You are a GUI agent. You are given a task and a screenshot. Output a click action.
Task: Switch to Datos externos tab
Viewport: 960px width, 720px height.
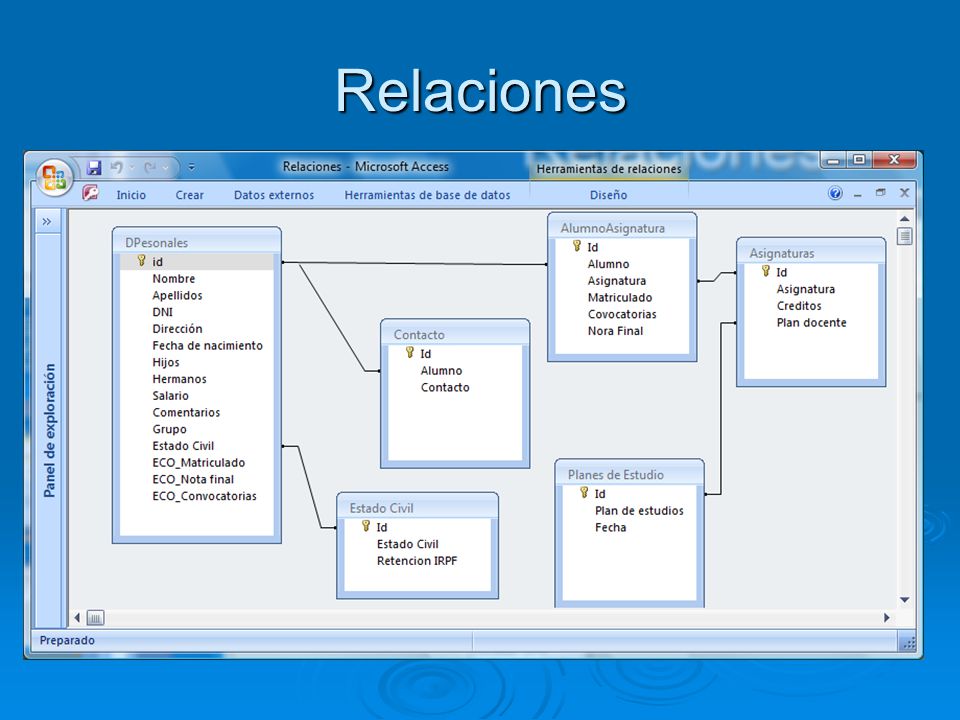[x=274, y=195]
